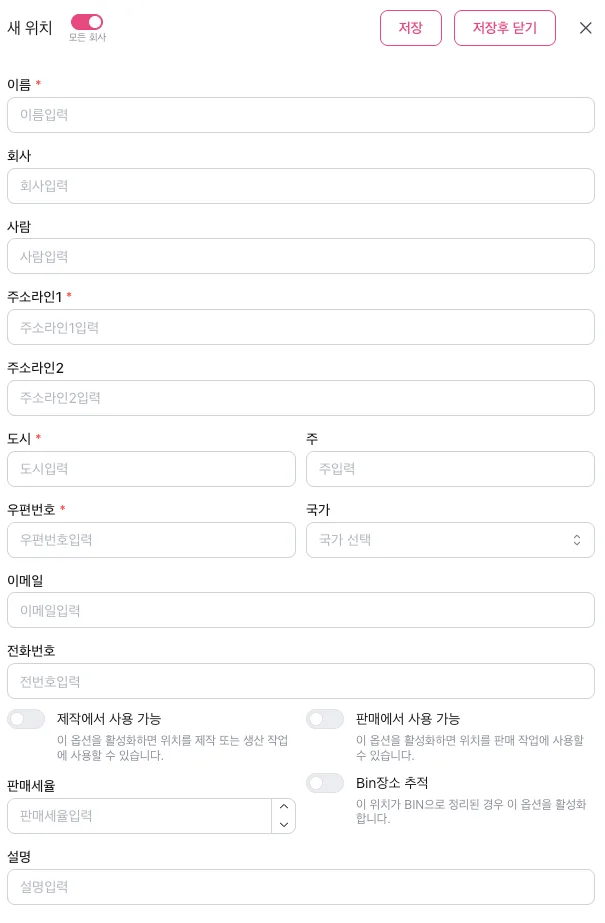The width and height of the screenshot is (605, 923).
Task: Select the 우편번호 input field
Action: pos(151,540)
